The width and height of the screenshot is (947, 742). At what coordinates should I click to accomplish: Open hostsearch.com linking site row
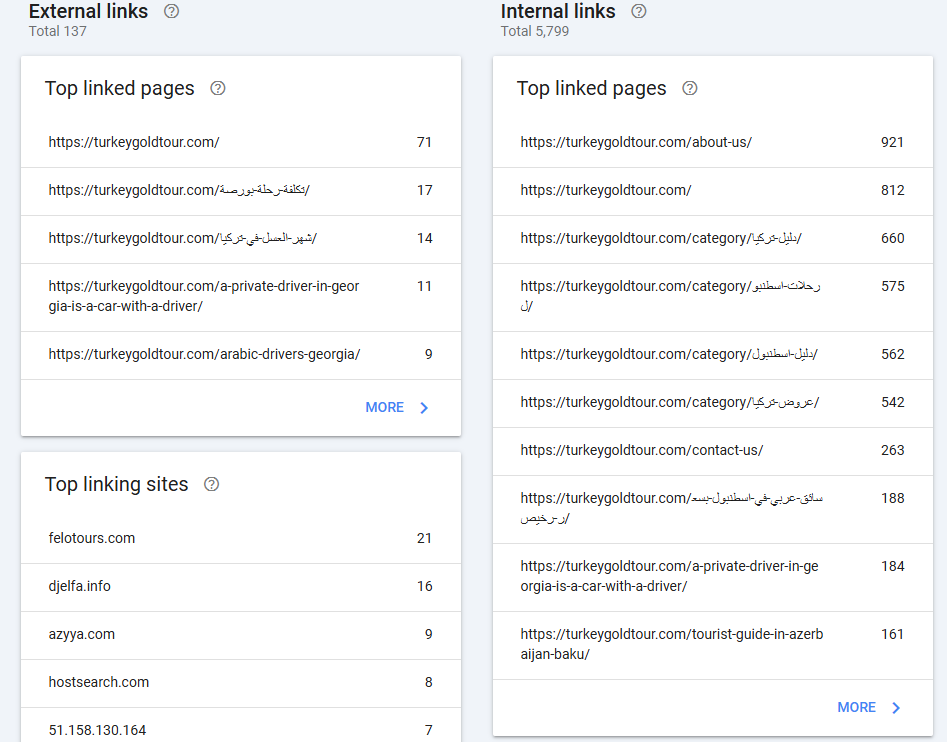[x=241, y=683]
